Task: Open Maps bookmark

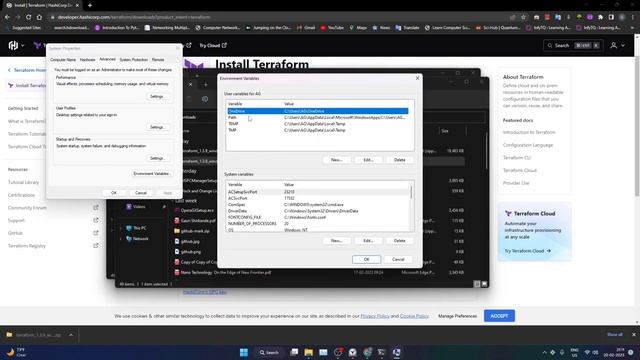Action: pyautogui.click(x=358, y=28)
